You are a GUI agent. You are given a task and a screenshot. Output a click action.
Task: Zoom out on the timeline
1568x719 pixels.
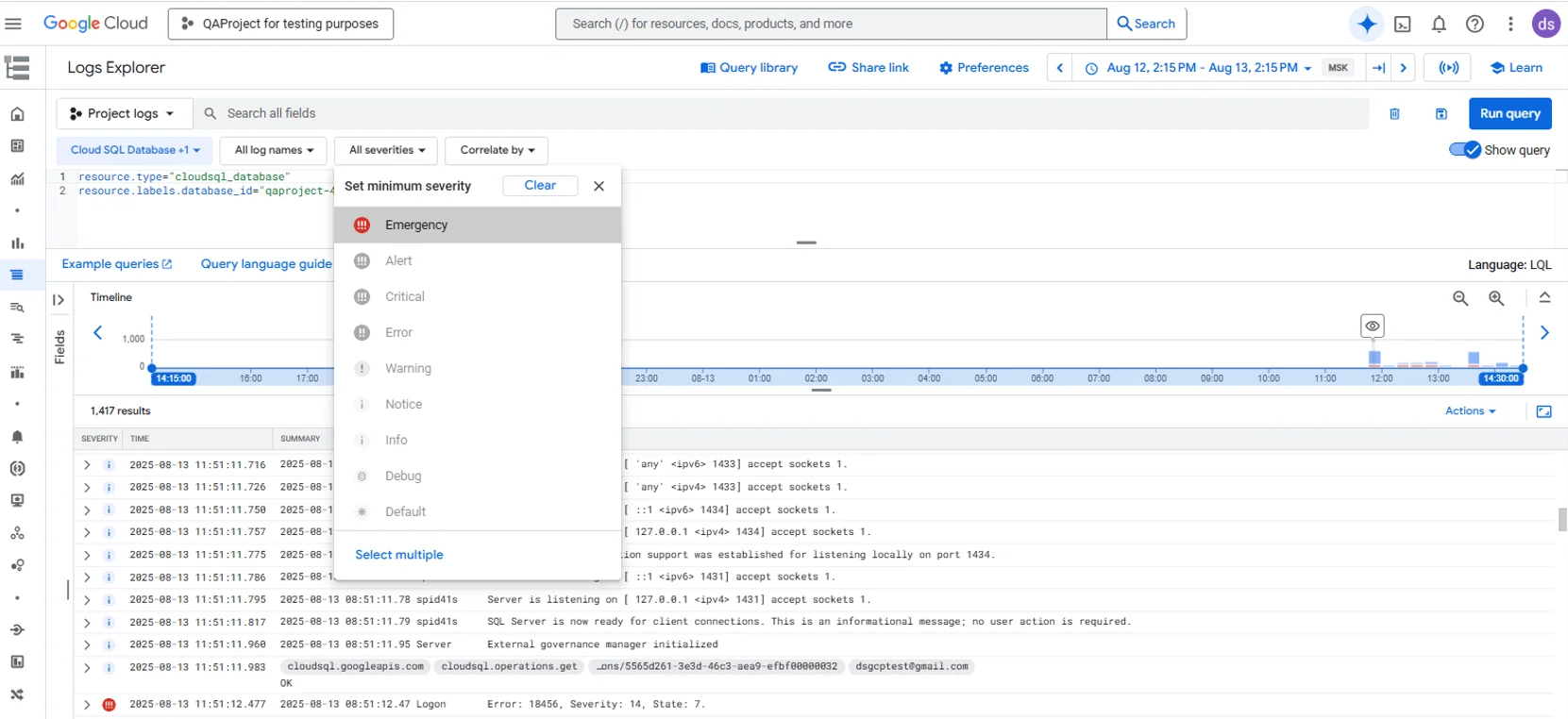[1460, 298]
